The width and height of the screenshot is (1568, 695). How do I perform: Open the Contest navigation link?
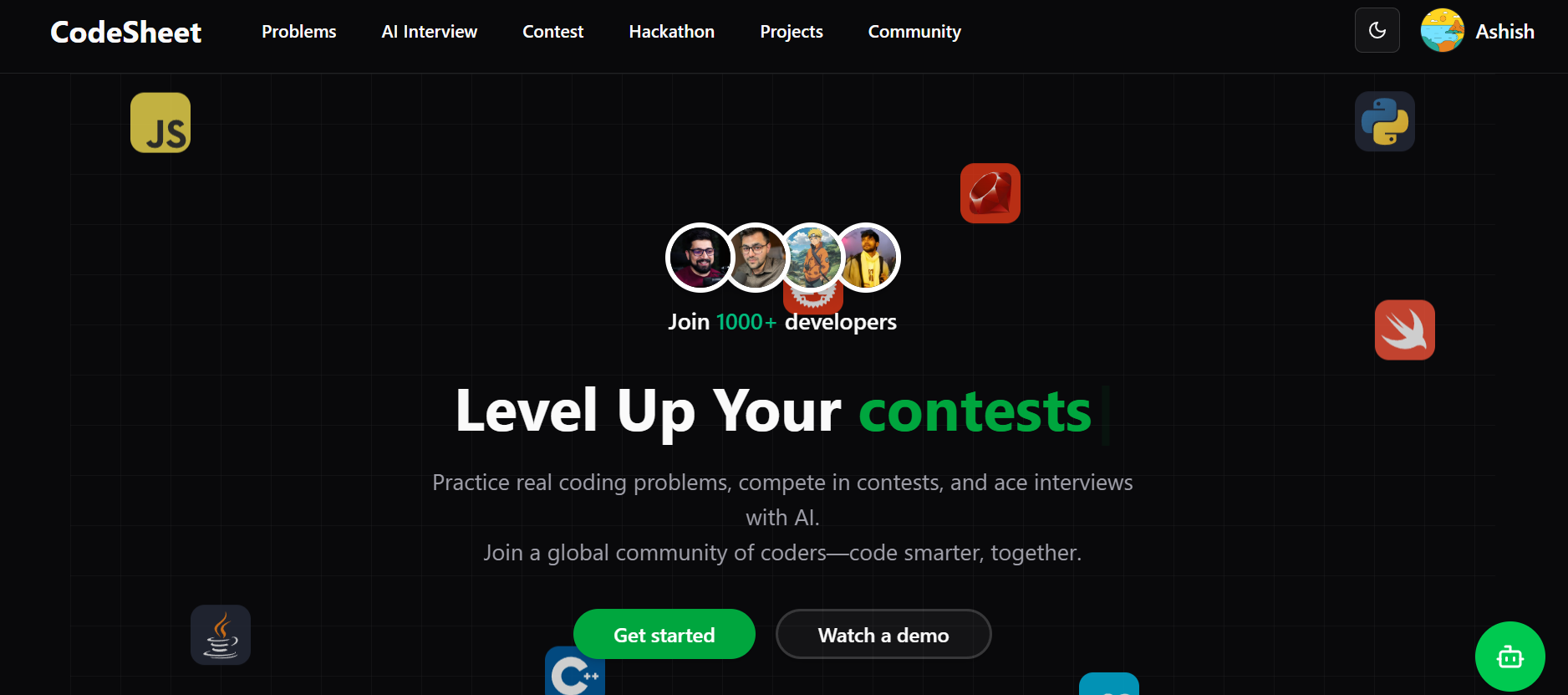coord(553,32)
